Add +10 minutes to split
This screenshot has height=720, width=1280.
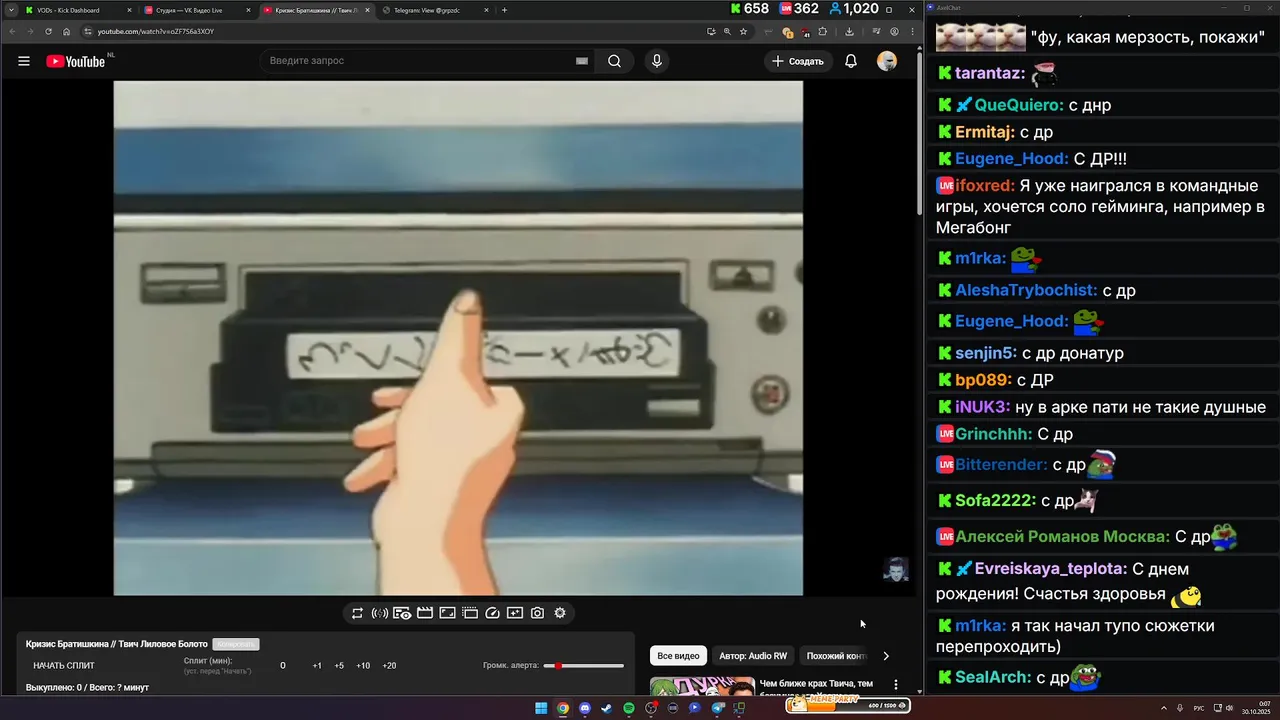click(363, 665)
